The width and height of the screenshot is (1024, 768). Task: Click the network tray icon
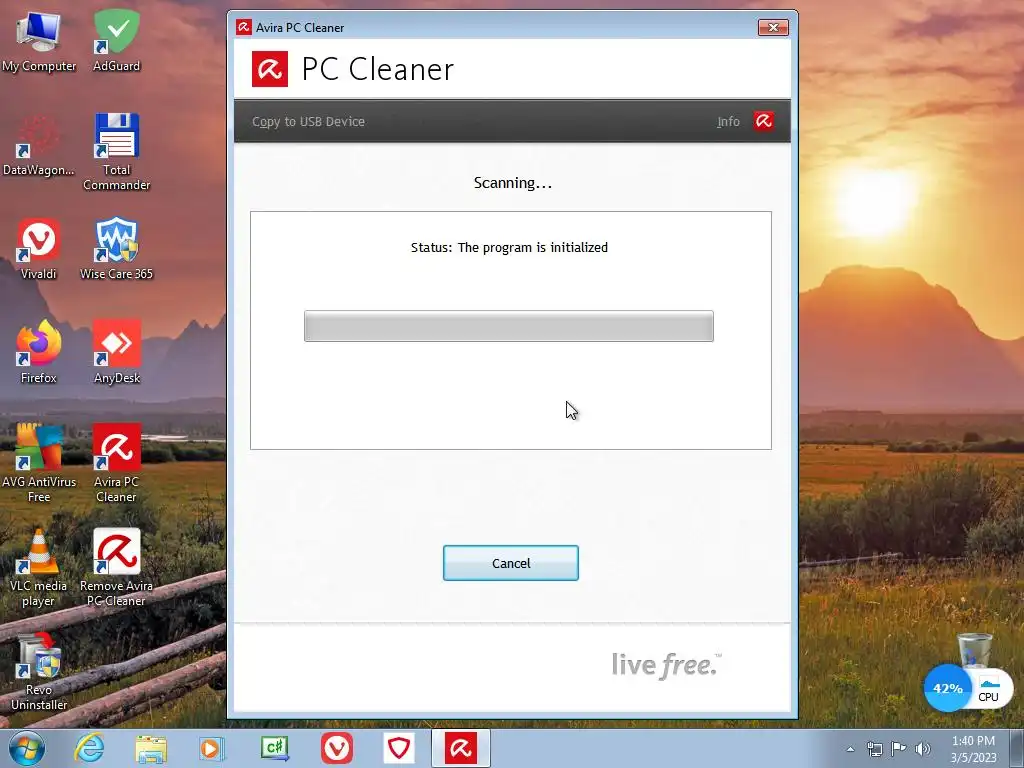click(x=874, y=749)
